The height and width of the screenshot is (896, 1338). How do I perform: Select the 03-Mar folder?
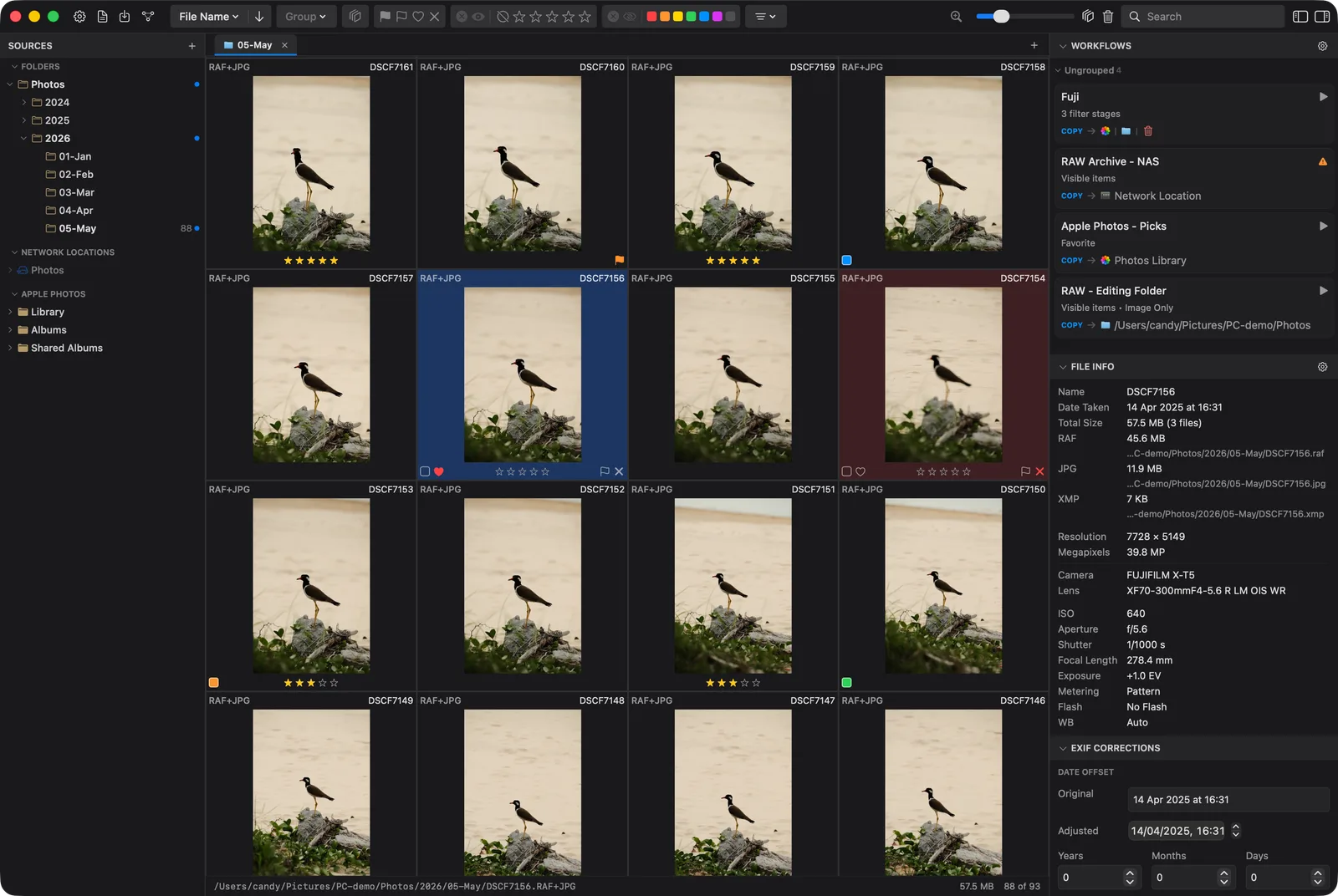(x=76, y=192)
